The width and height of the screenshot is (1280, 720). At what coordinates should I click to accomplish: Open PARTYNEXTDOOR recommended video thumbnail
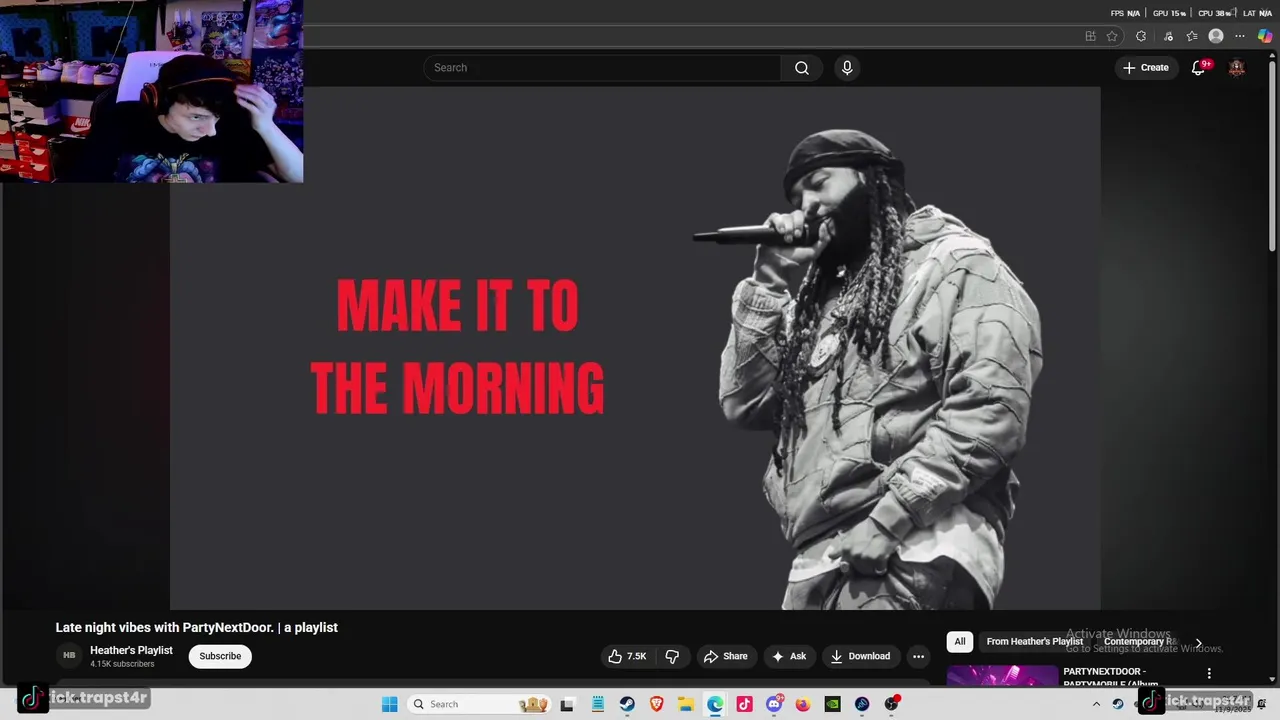1002,677
